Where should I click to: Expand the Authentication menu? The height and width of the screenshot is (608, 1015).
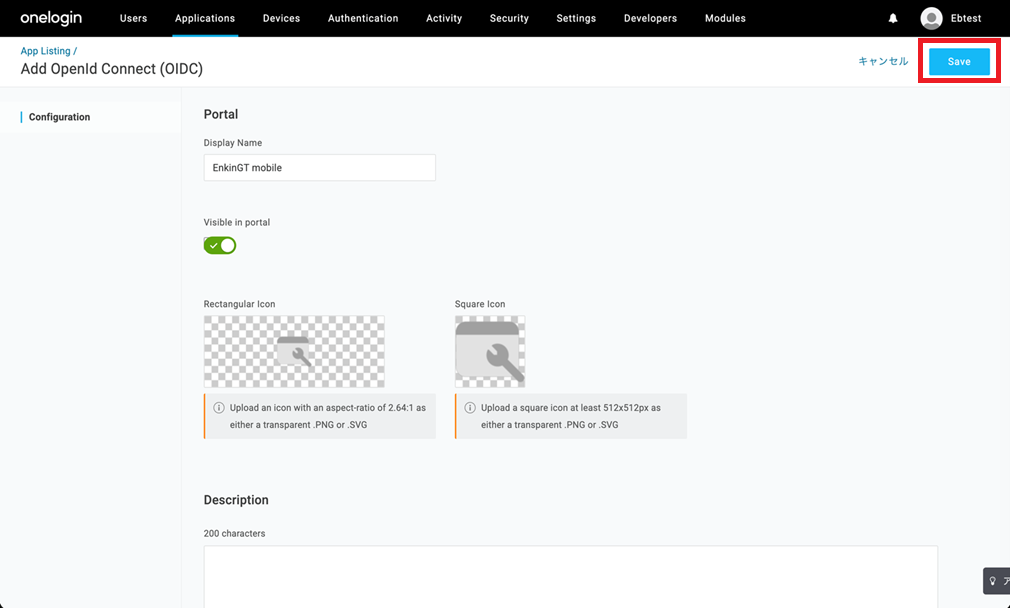(363, 18)
